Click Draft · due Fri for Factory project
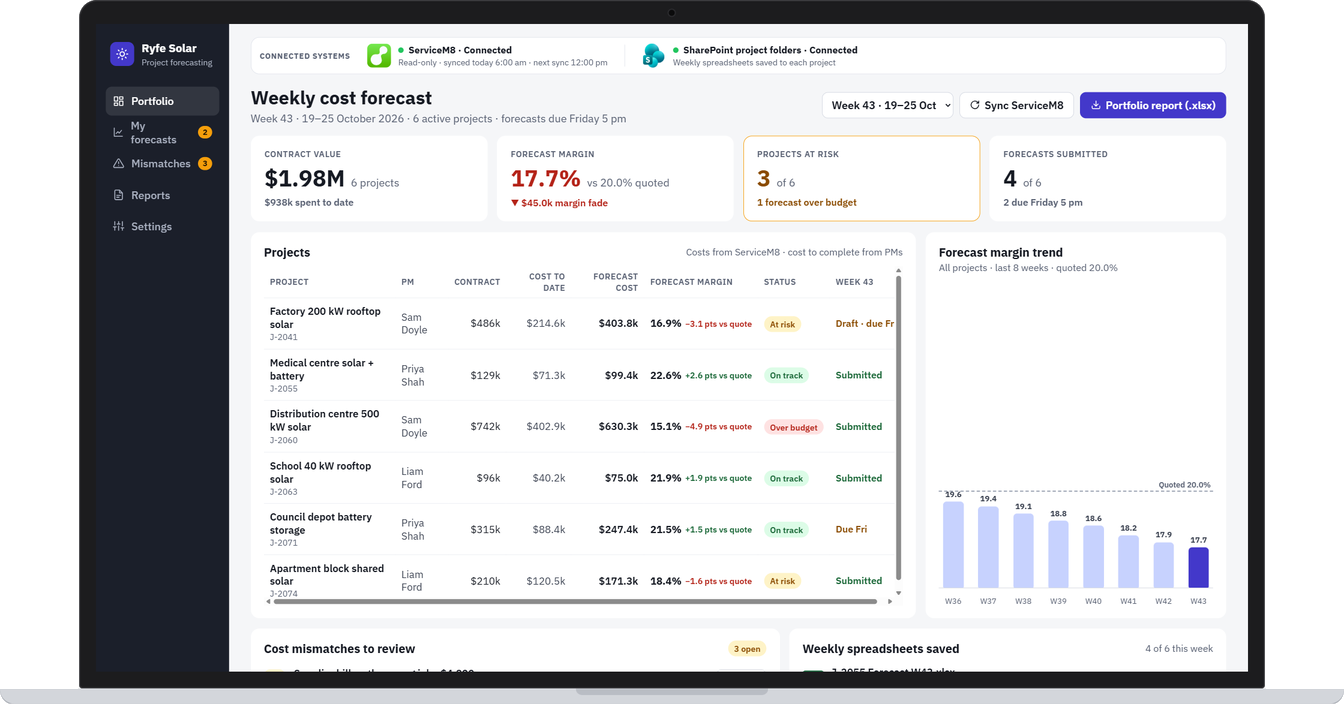Image resolution: width=1344 pixels, height=704 pixels. (865, 324)
